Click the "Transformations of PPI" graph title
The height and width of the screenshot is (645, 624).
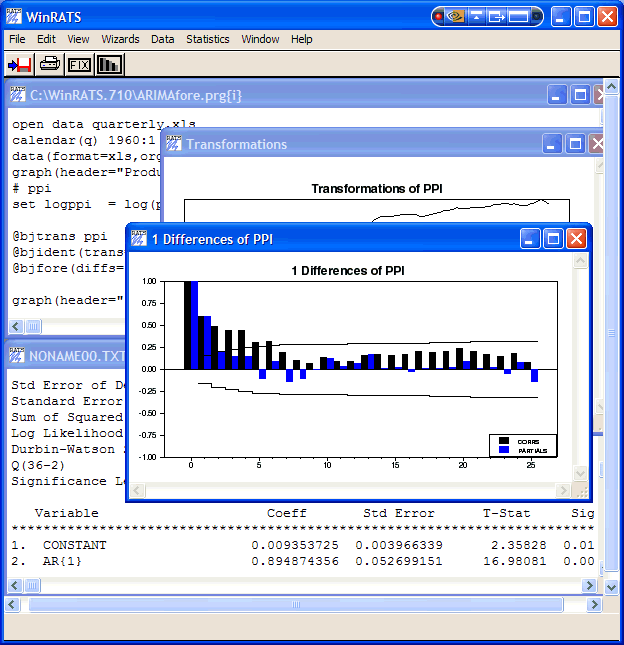pyautogui.click(x=377, y=188)
